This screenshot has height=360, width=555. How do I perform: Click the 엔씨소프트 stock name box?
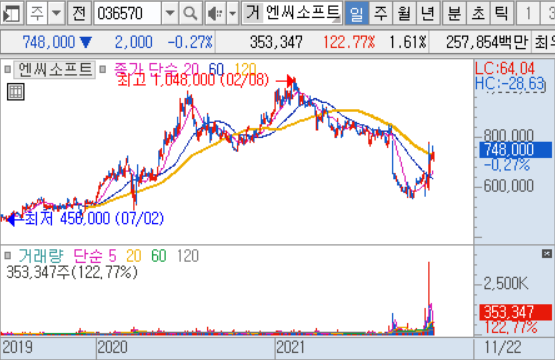(x=303, y=13)
